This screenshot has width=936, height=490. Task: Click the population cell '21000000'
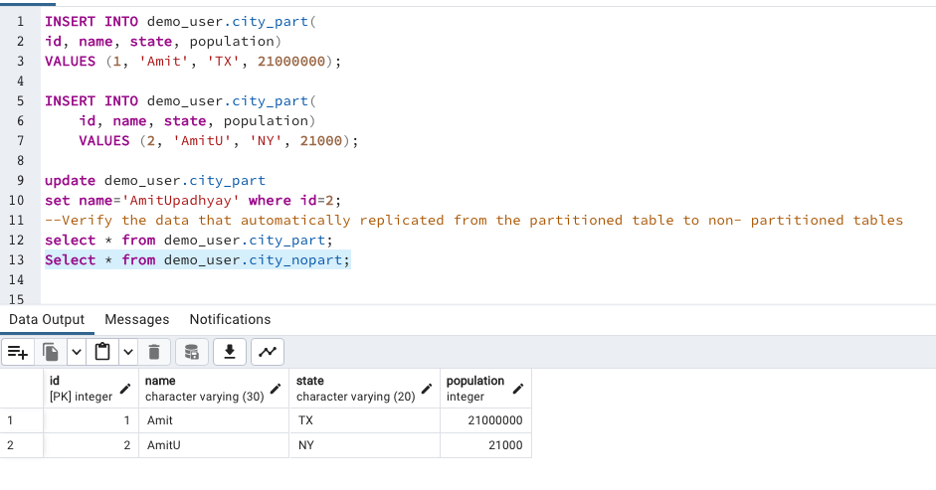coord(485,420)
